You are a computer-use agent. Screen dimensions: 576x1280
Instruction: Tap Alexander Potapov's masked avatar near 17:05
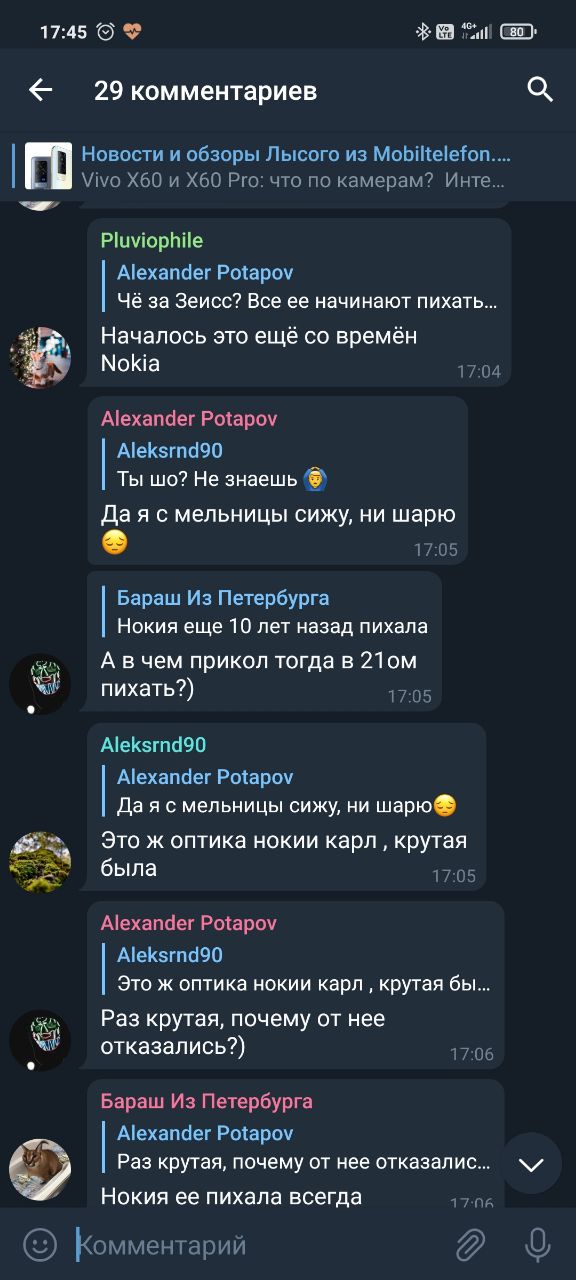(40, 684)
